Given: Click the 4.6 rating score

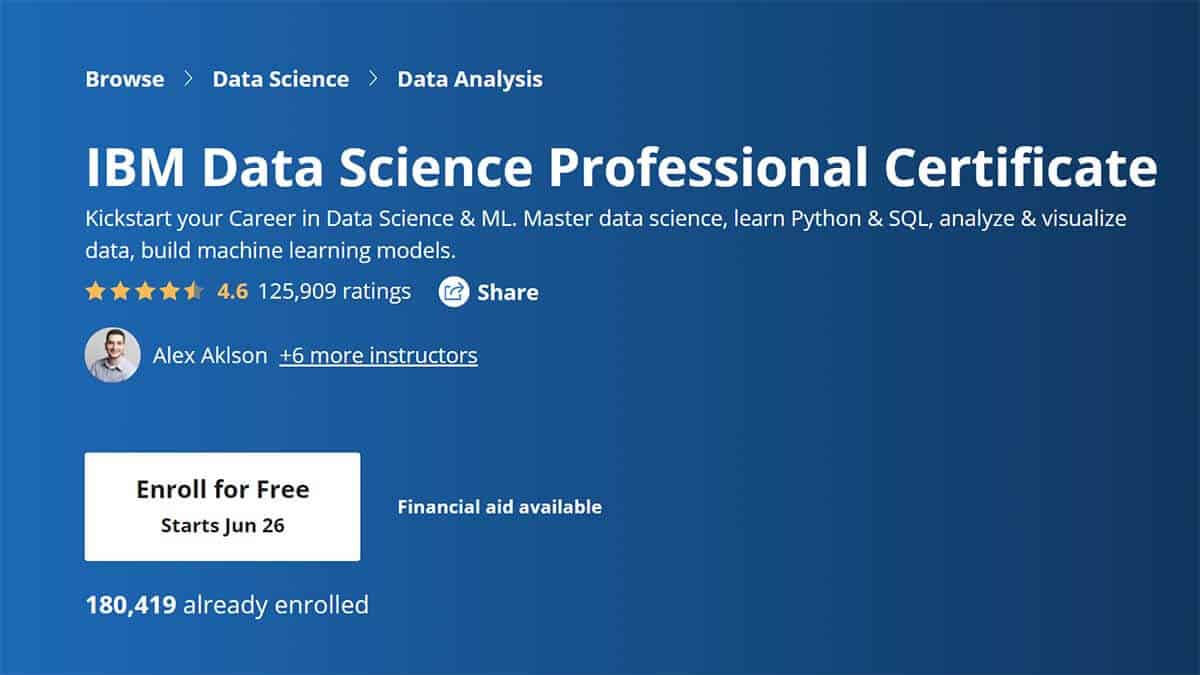Looking at the screenshot, I should pyautogui.click(x=232, y=291).
